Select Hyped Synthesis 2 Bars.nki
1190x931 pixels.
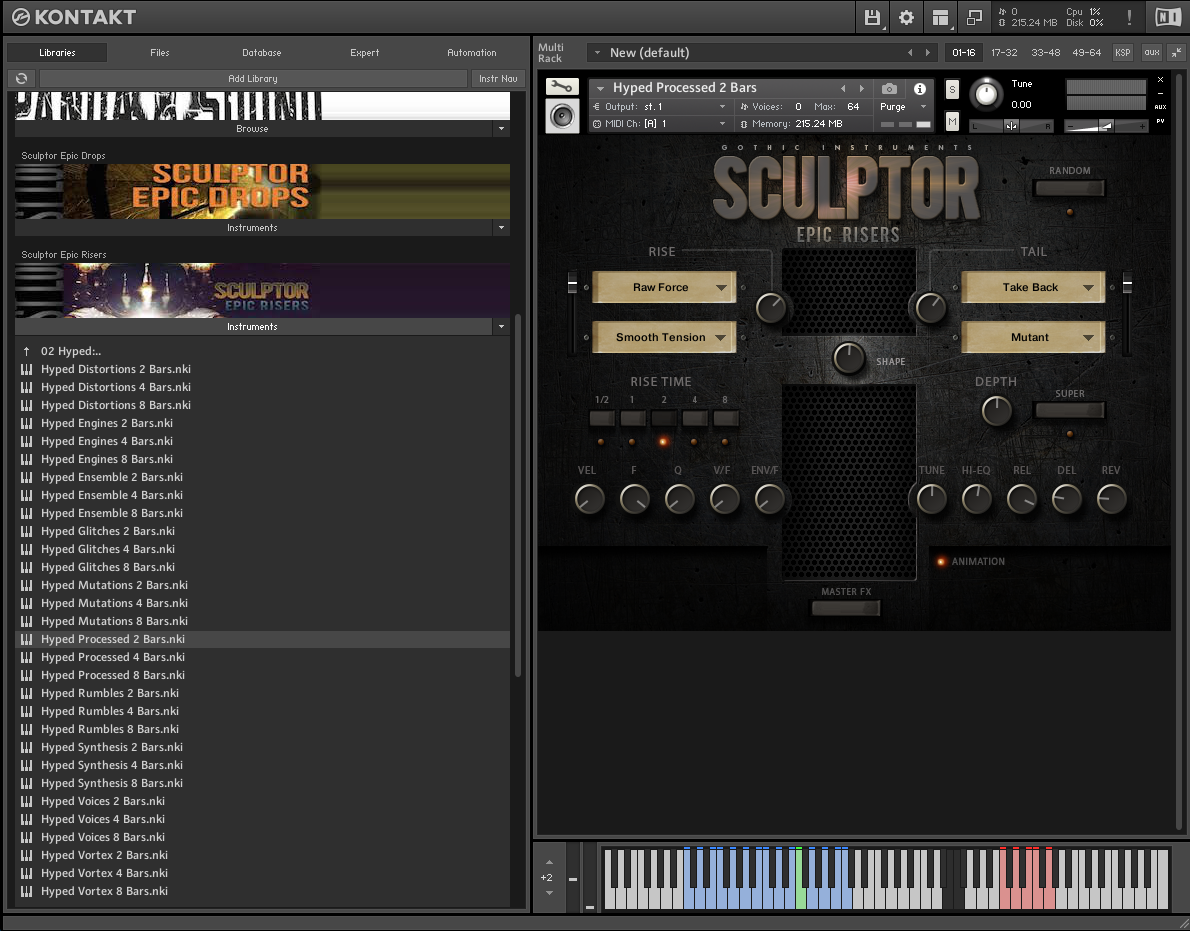262,747
